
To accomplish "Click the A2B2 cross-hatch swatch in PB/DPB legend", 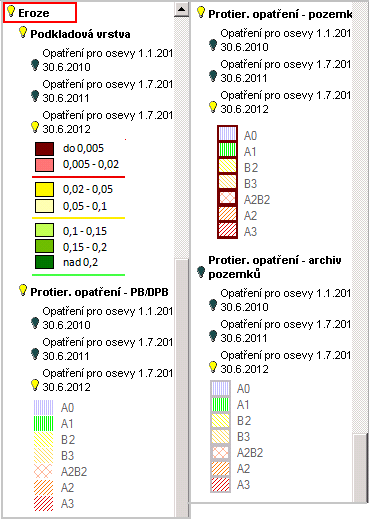I will coord(44,471).
